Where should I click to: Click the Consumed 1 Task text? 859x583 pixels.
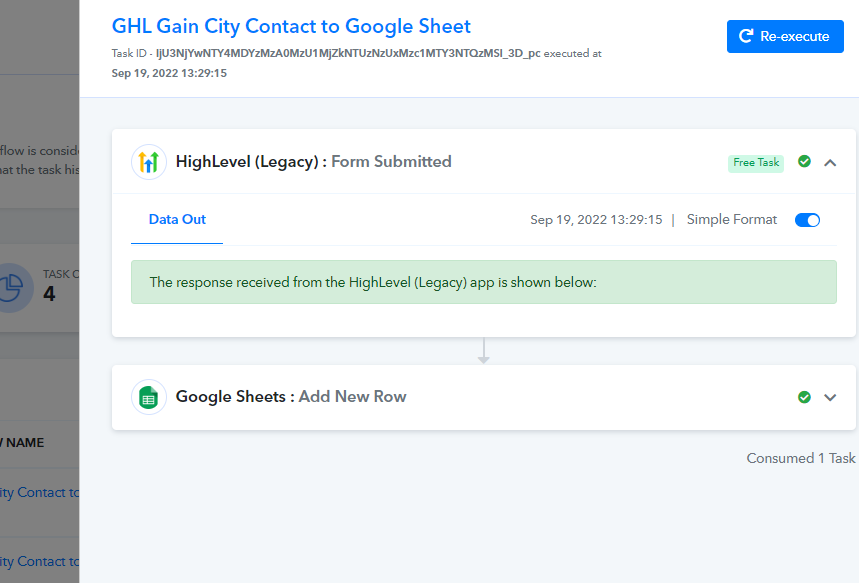pyautogui.click(x=801, y=458)
